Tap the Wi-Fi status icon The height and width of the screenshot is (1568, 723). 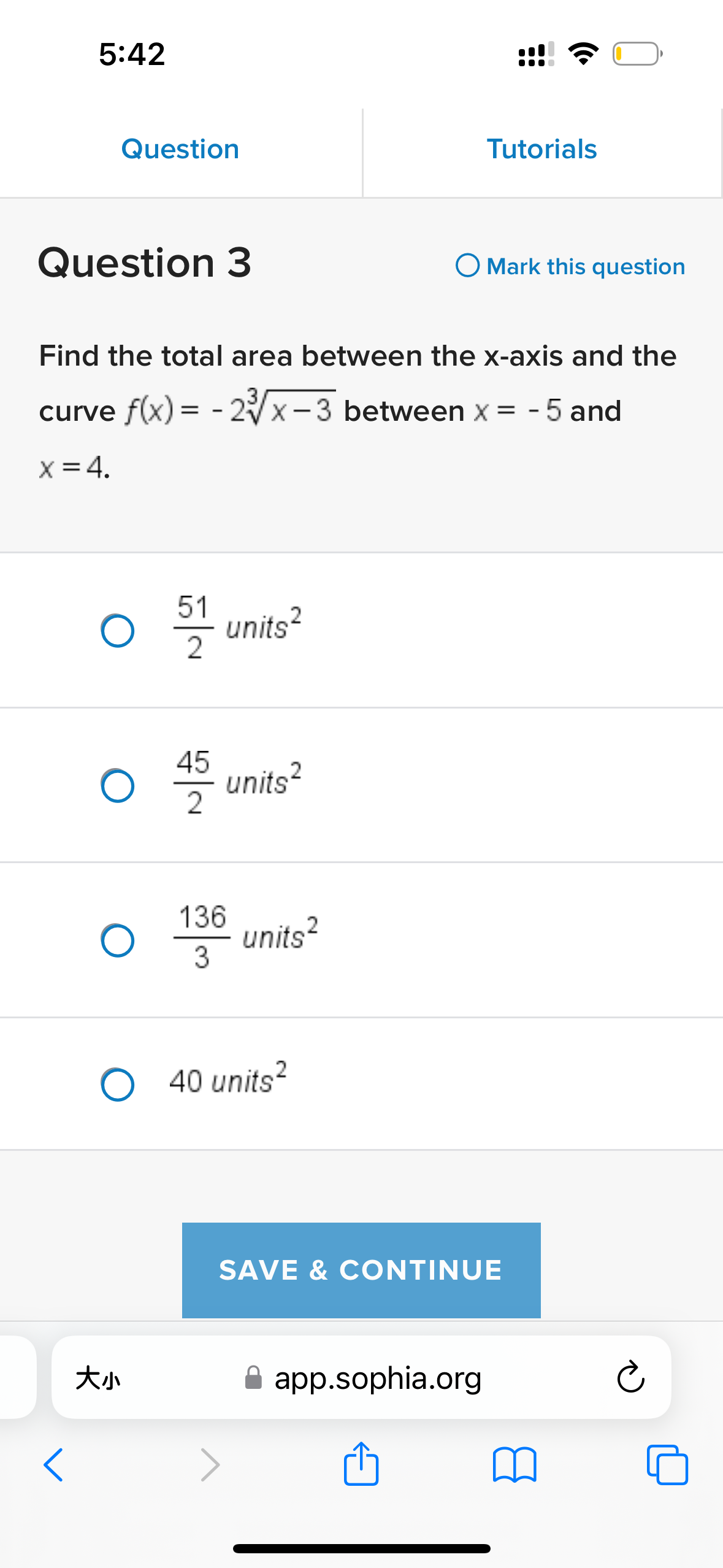[582, 55]
